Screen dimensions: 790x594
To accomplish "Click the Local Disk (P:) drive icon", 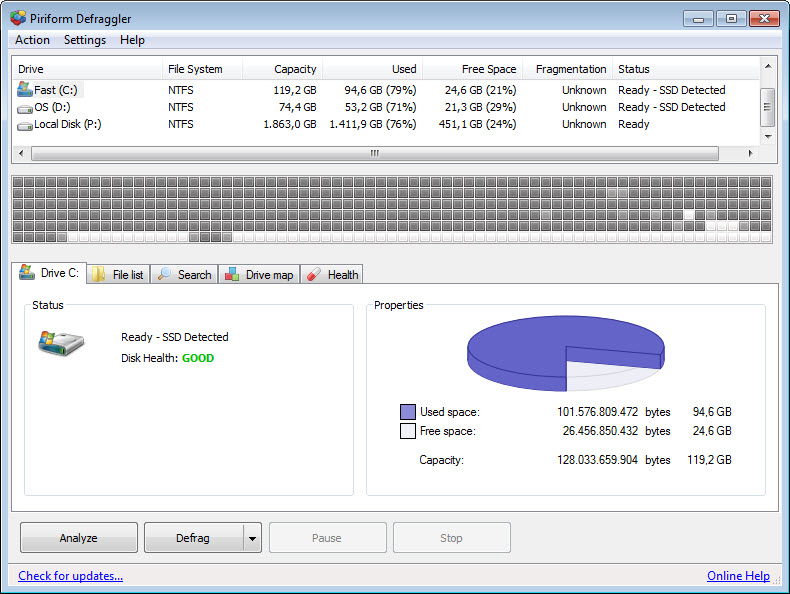I will click(x=25, y=125).
